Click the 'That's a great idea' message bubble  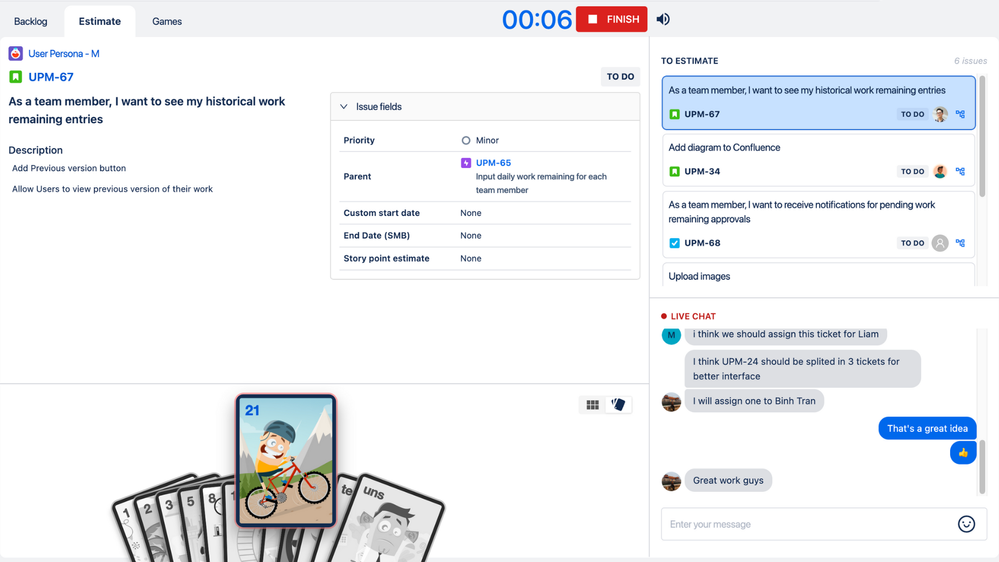(927, 428)
